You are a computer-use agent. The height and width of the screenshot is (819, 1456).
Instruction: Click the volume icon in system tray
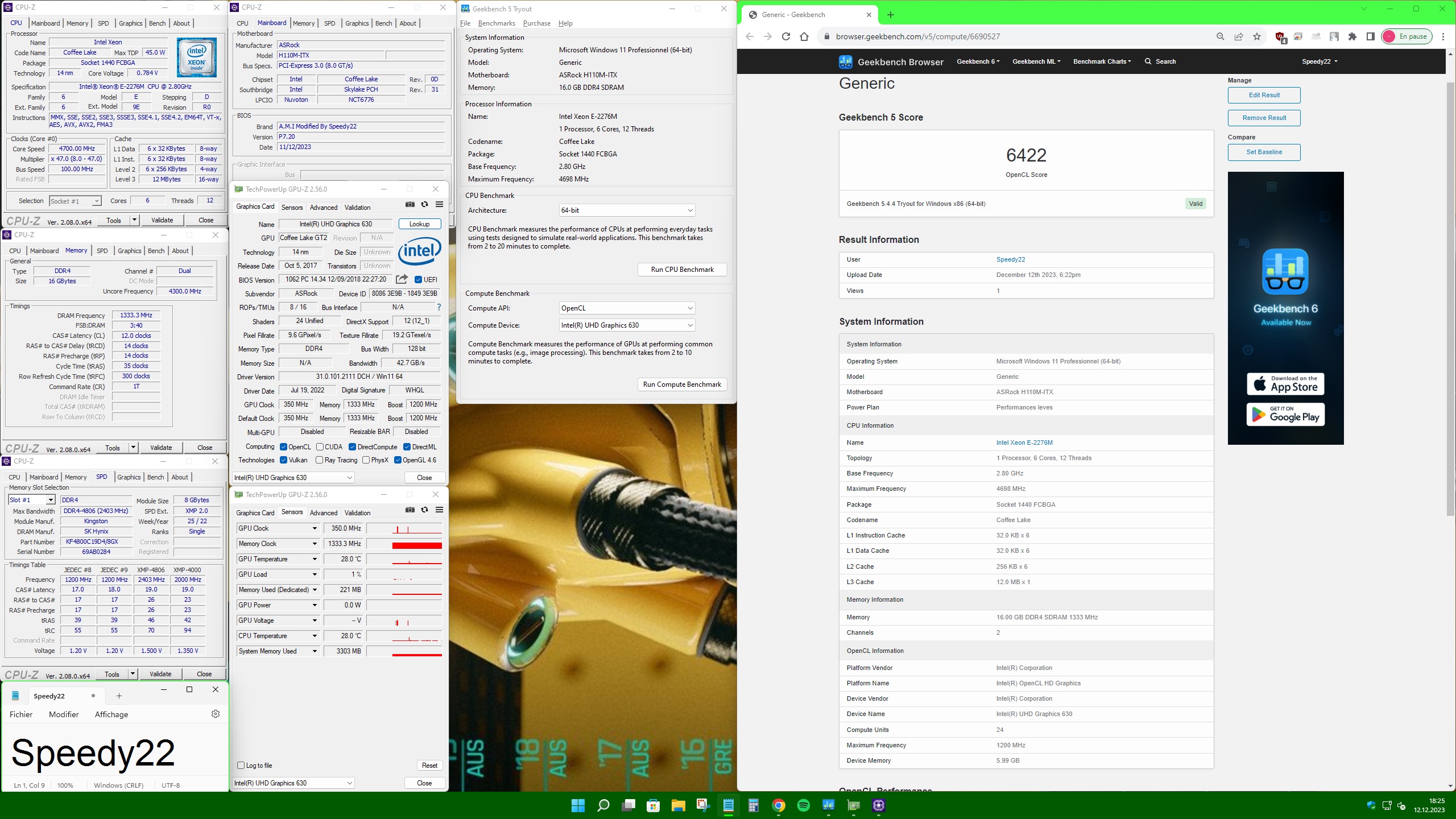[x=1402, y=805]
